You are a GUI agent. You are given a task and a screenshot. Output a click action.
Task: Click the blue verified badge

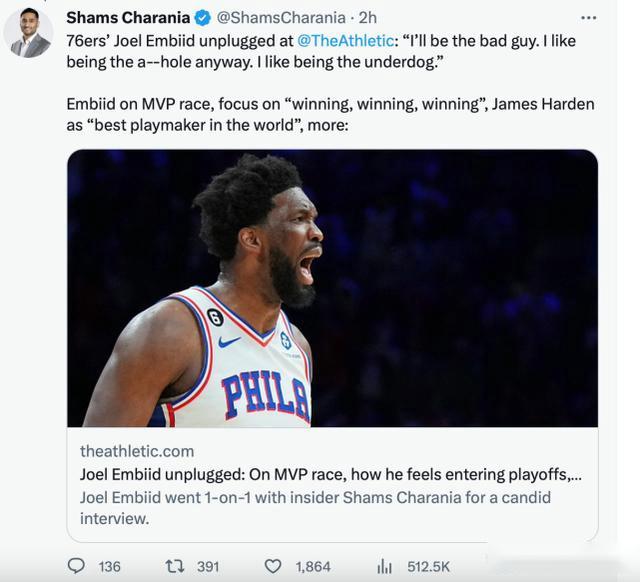click(x=203, y=18)
